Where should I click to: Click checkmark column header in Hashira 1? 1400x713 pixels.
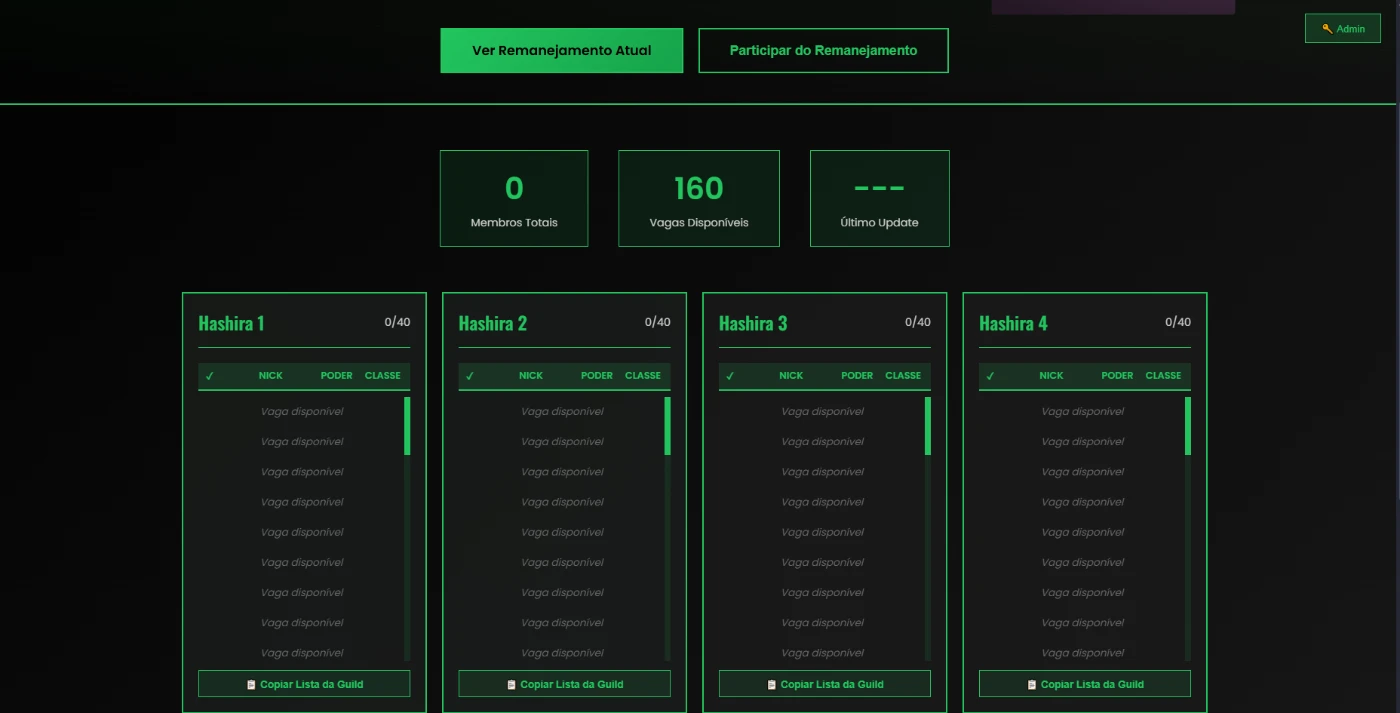point(210,376)
